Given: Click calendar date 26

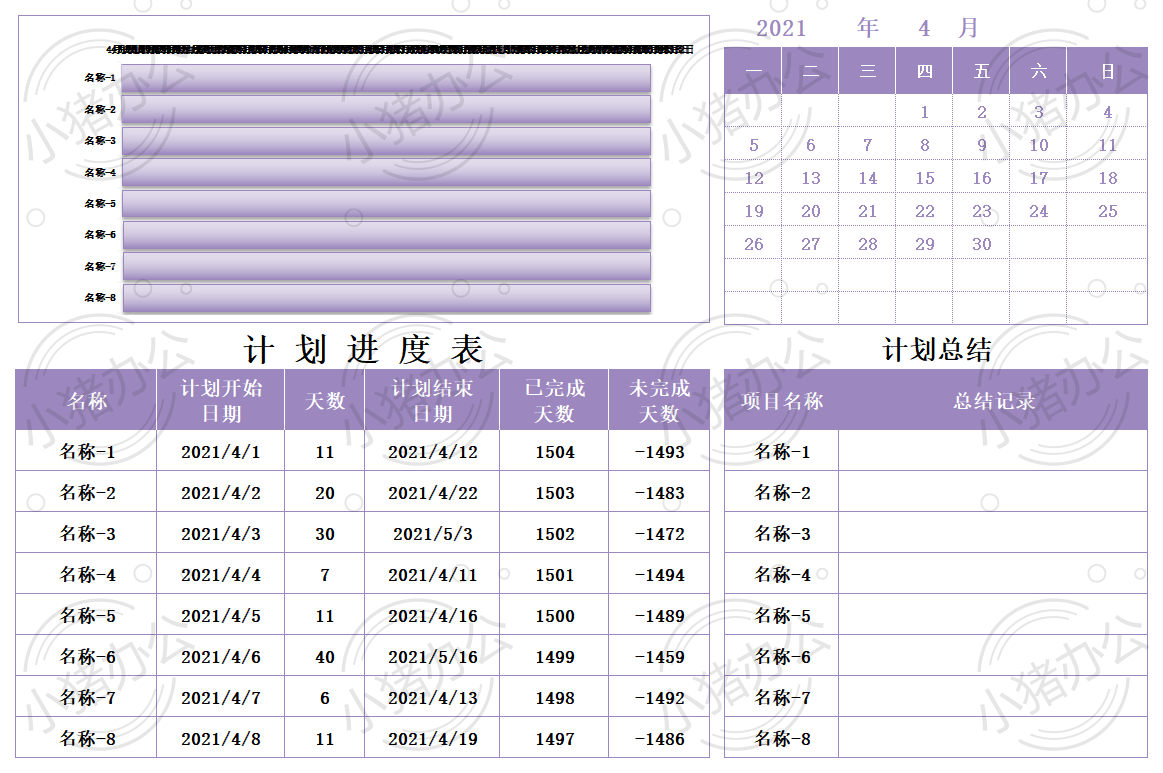Looking at the screenshot, I should [754, 244].
